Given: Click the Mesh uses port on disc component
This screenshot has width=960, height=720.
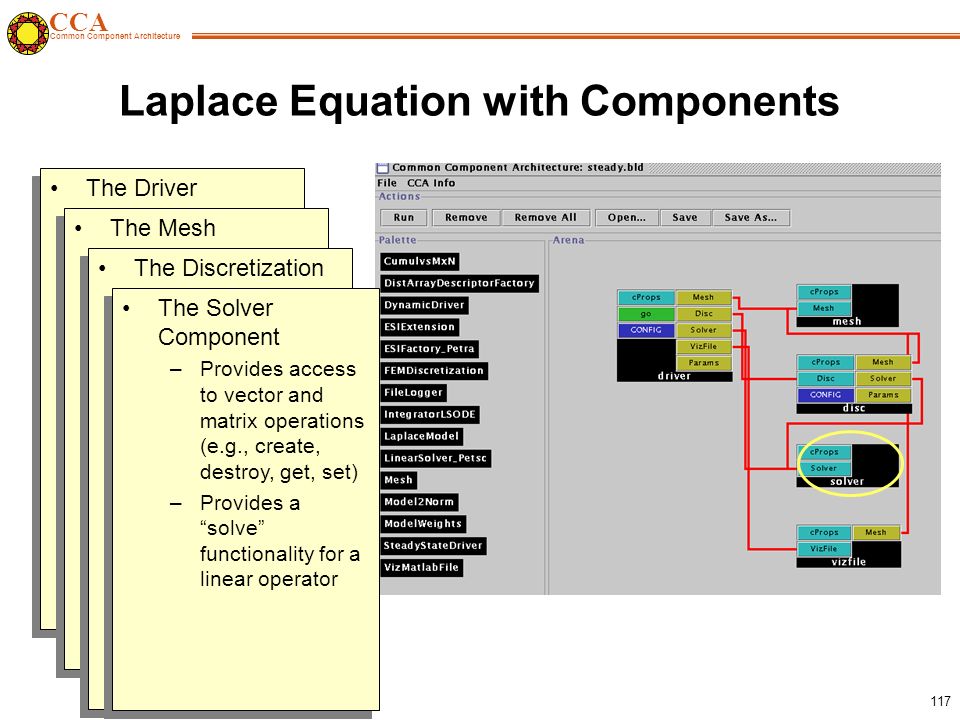Looking at the screenshot, I should [x=883, y=362].
